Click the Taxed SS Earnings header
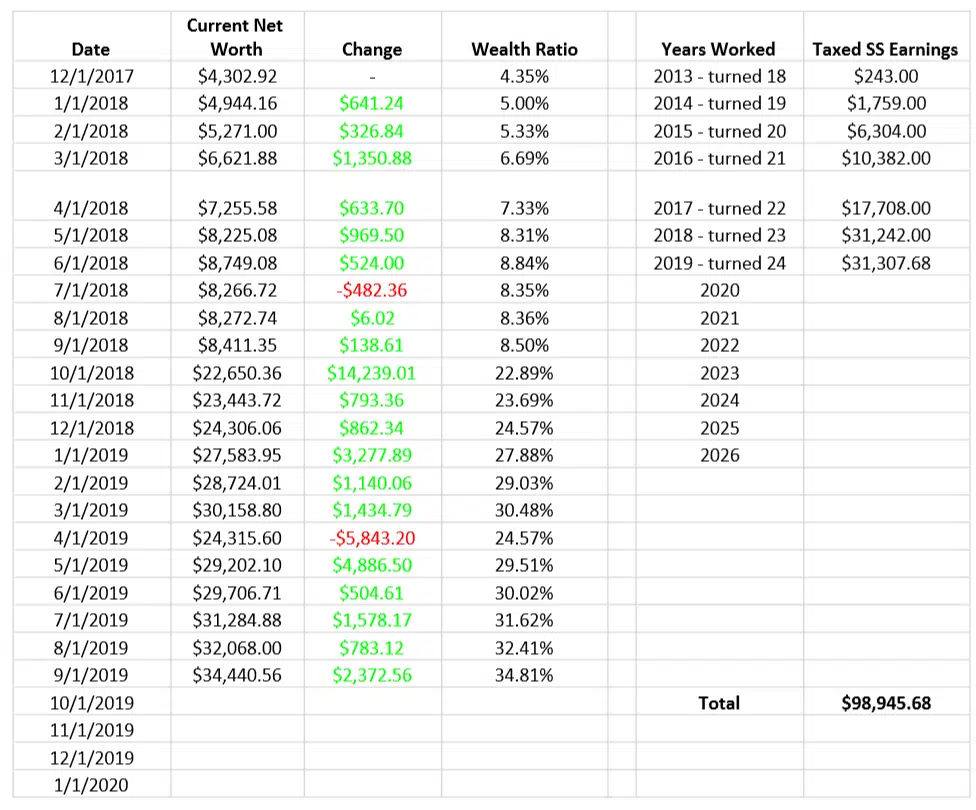 [x=885, y=49]
